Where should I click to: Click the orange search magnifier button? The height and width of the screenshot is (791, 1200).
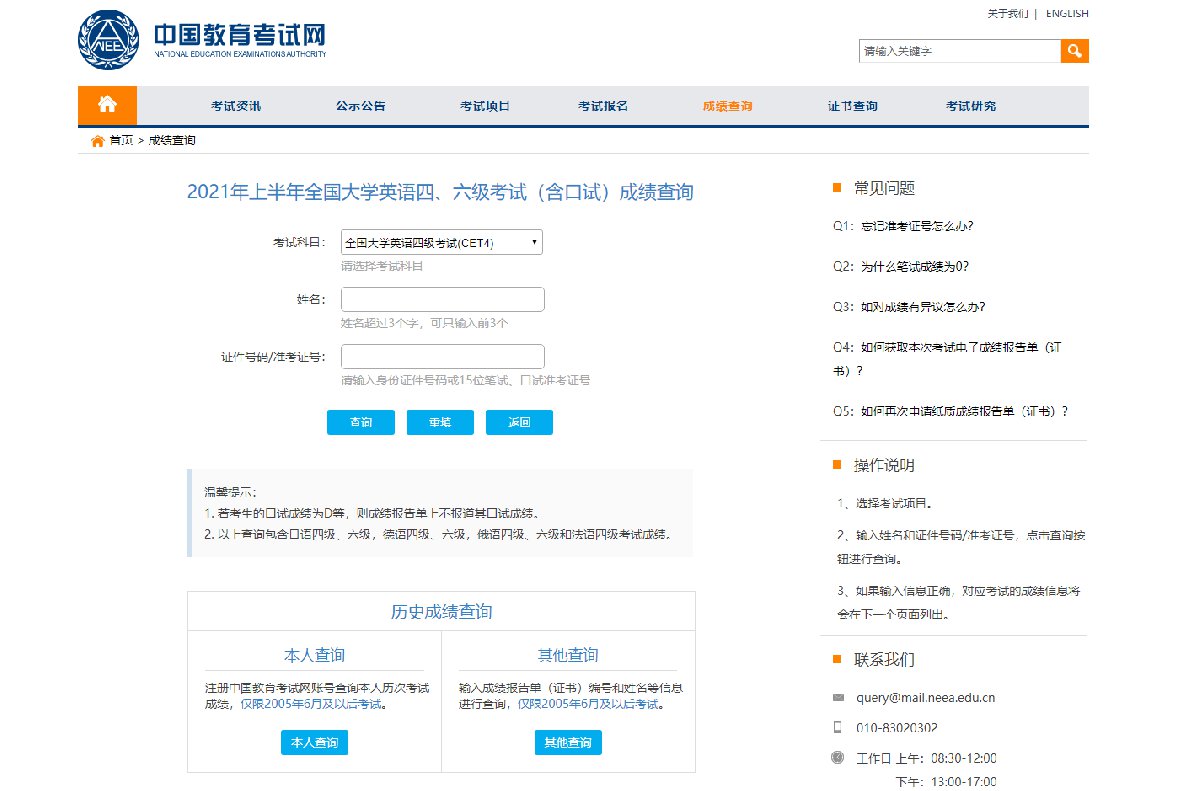click(x=1074, y=51)
